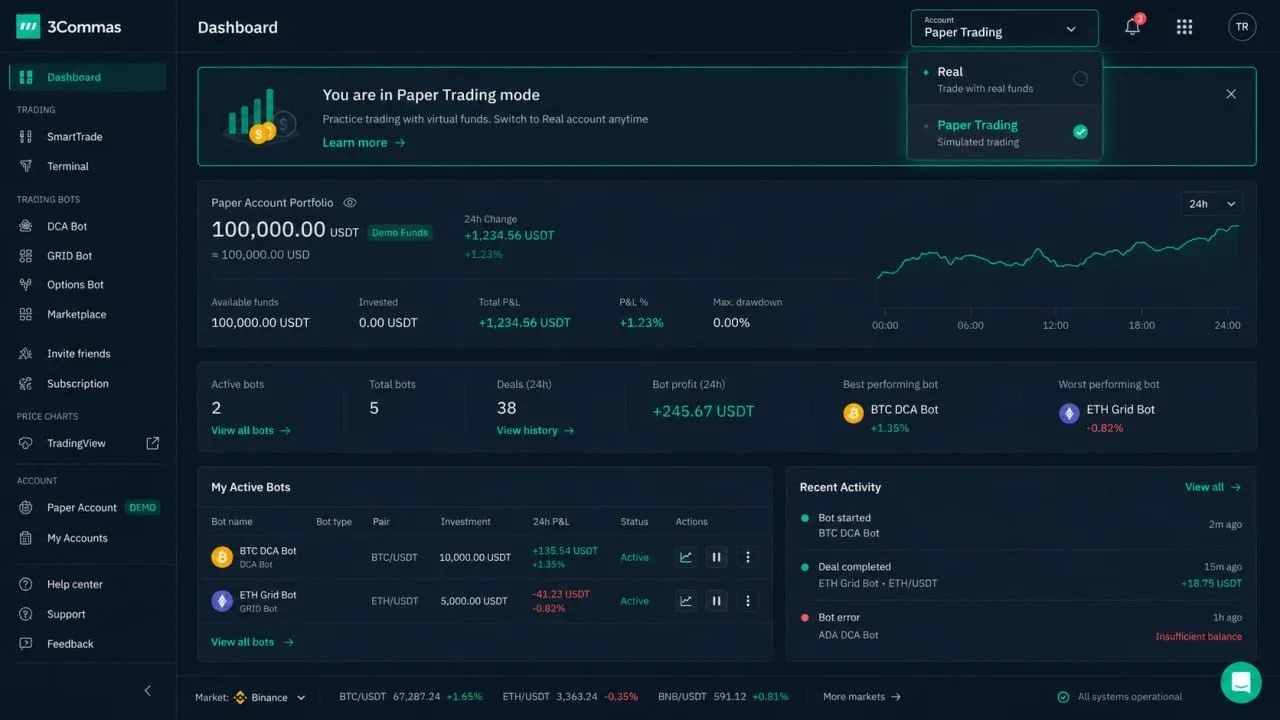Click the Insufficient balance error text
Viewport: 1280px width, 720px height.
[1198, 637]
